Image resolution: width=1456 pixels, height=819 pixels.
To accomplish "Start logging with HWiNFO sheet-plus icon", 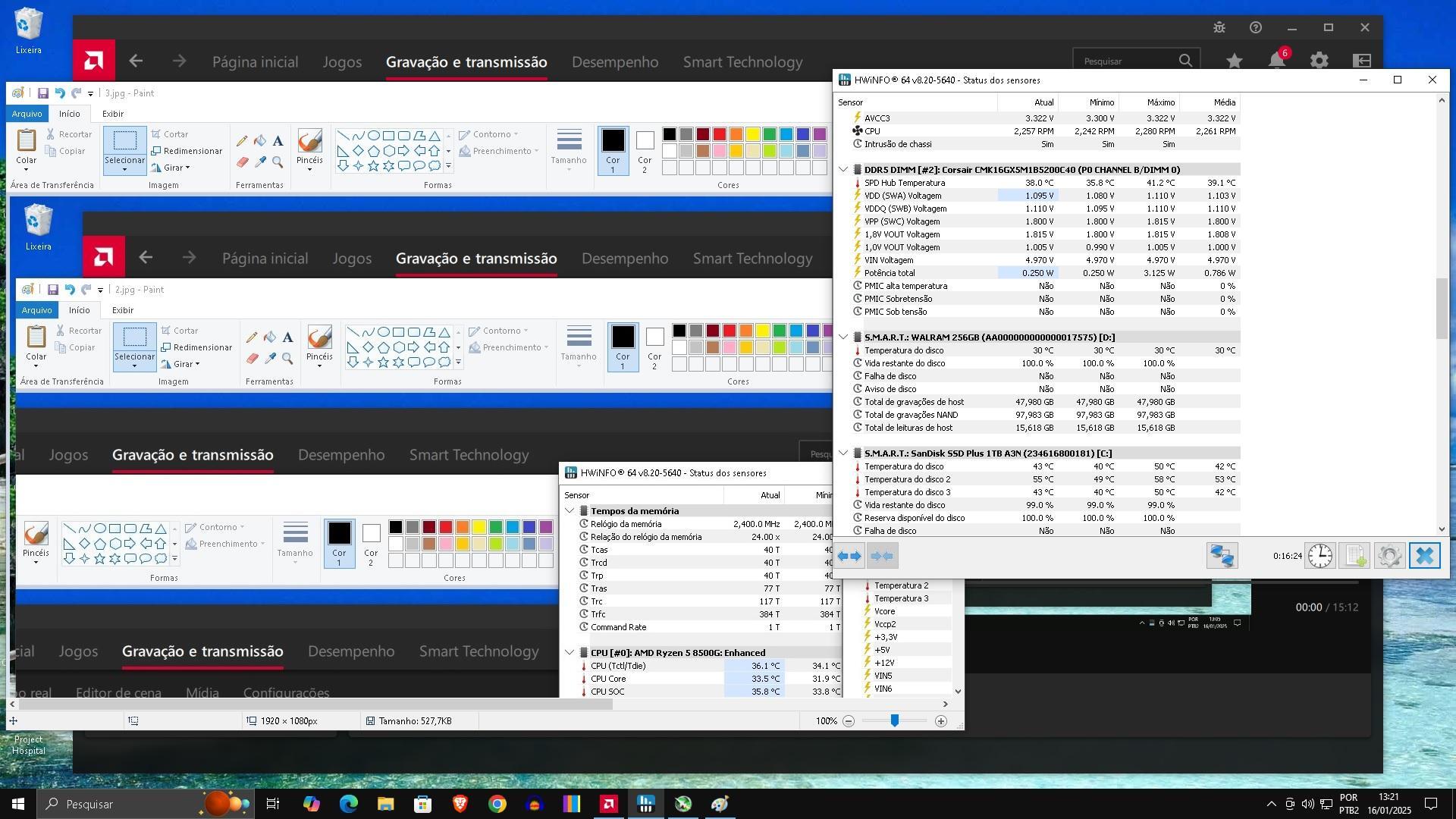I will point(1355,556).
